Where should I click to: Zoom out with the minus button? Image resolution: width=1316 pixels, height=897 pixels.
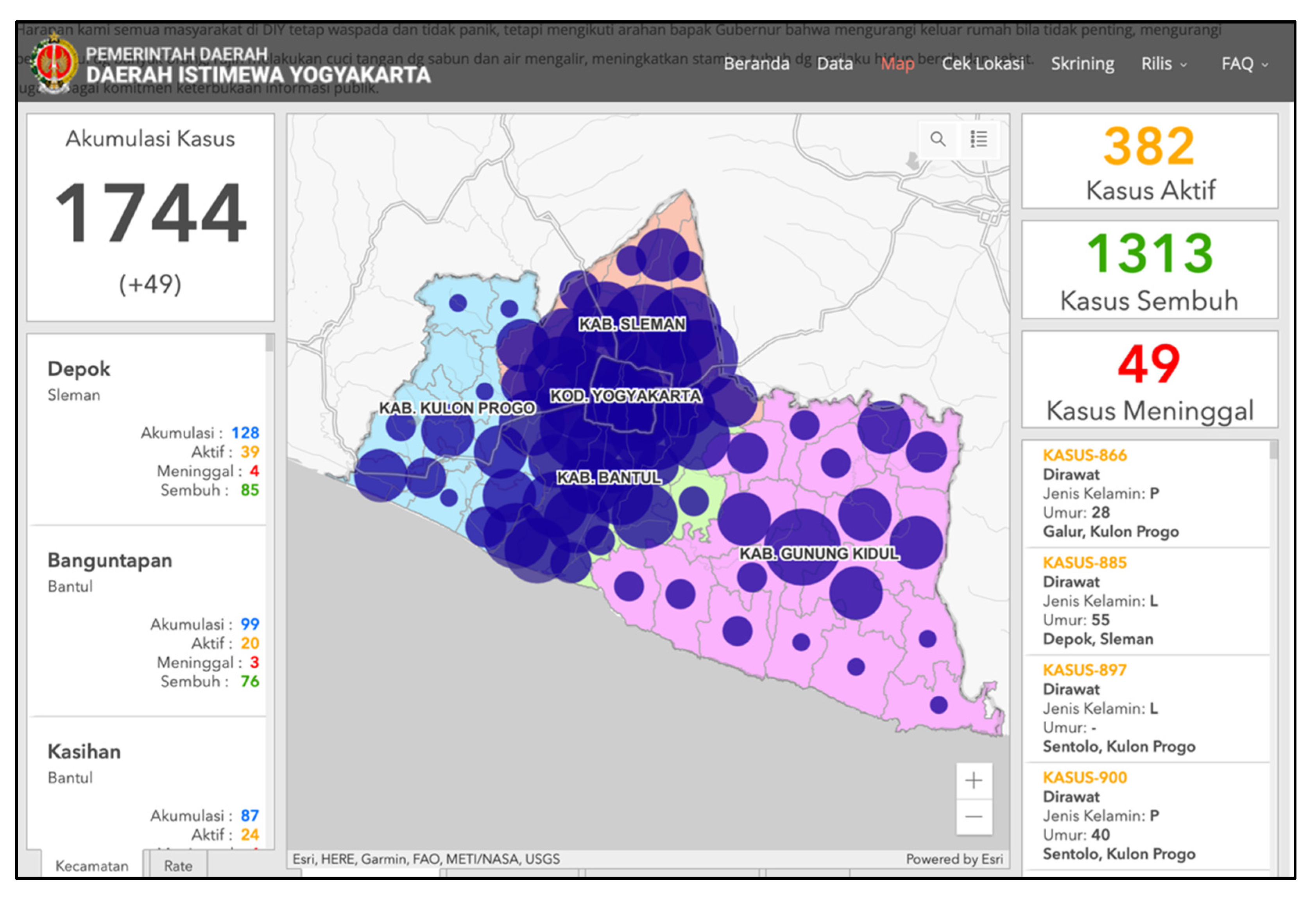point(973,816)
